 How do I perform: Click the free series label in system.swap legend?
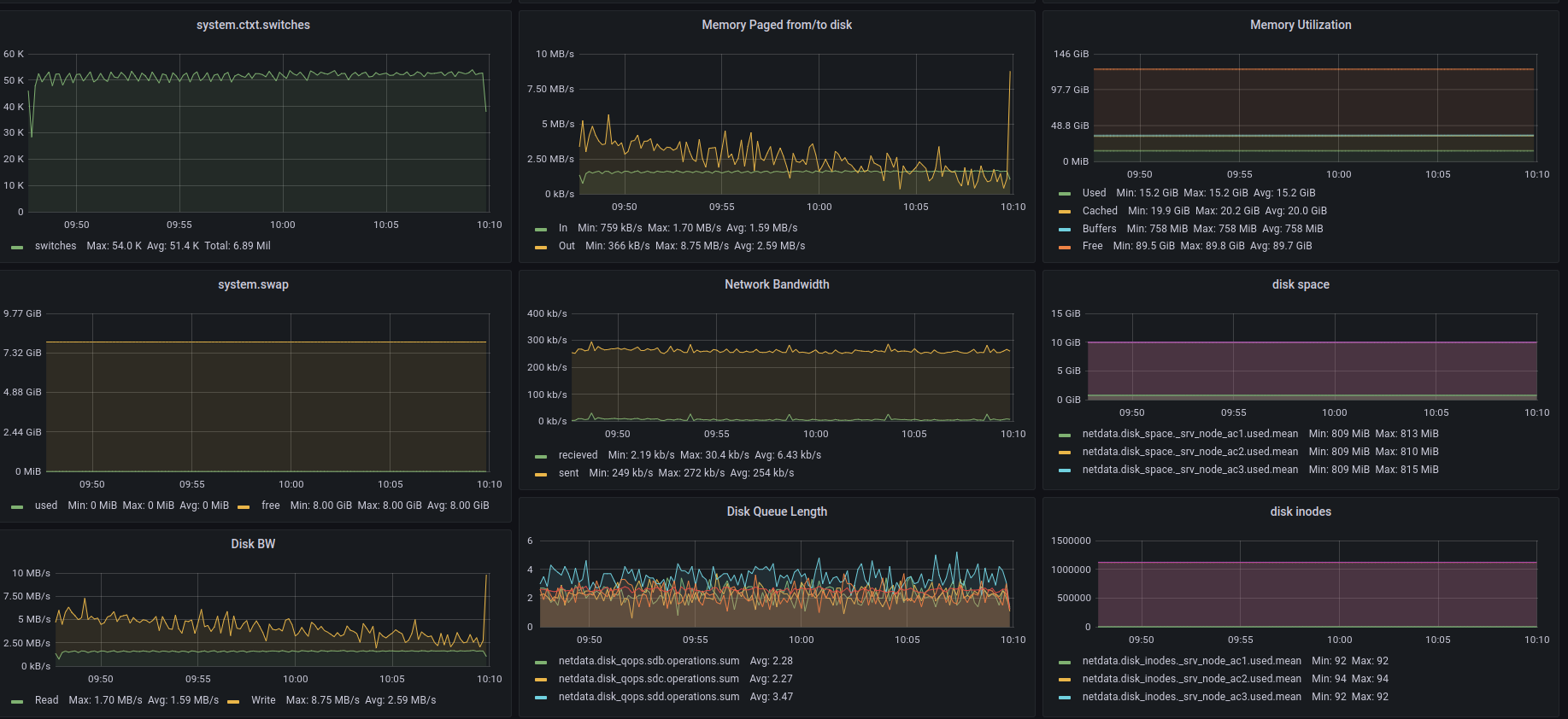click(270, 506)
